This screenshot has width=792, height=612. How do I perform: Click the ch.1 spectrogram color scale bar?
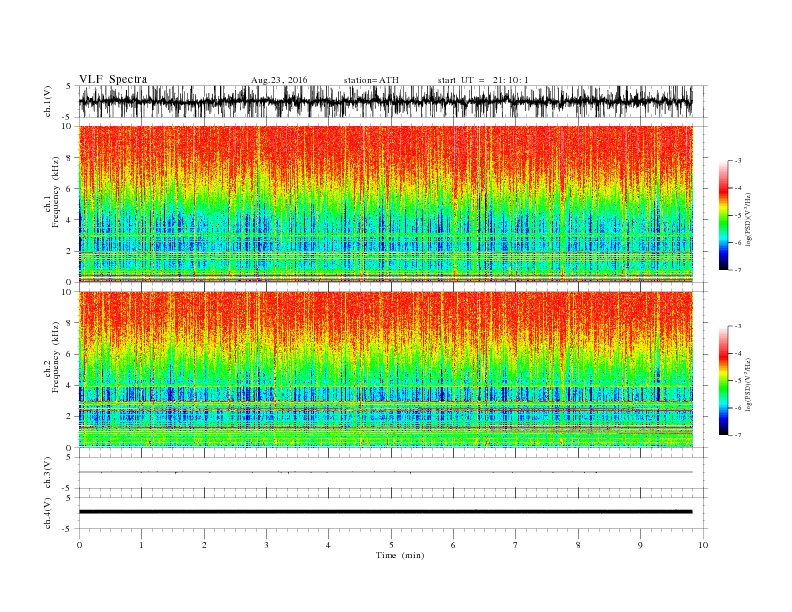[723, 215]
